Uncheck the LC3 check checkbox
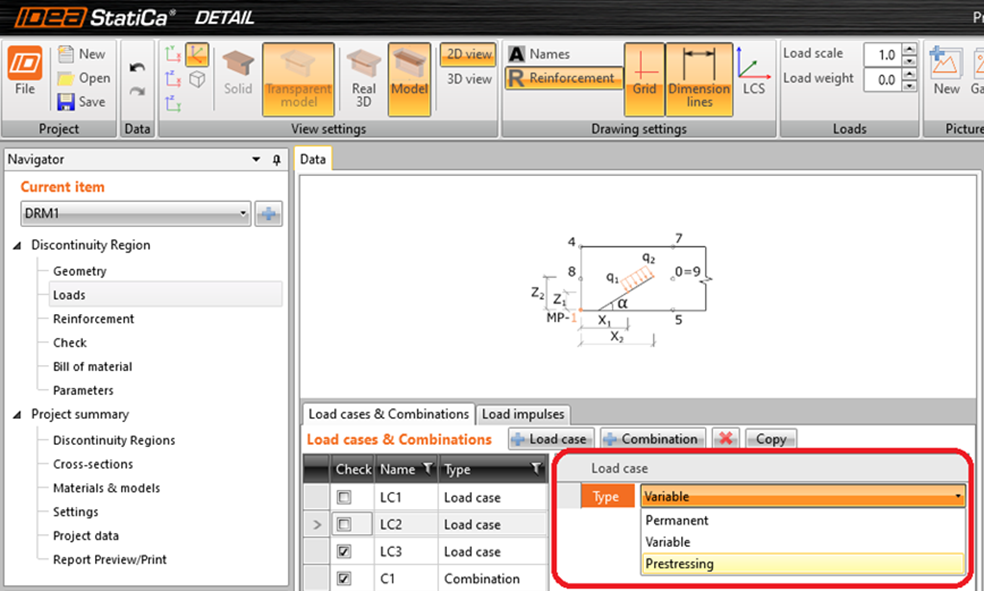Image resolution: width=984 pixels, height=591 pixels. tap(344, 552)
